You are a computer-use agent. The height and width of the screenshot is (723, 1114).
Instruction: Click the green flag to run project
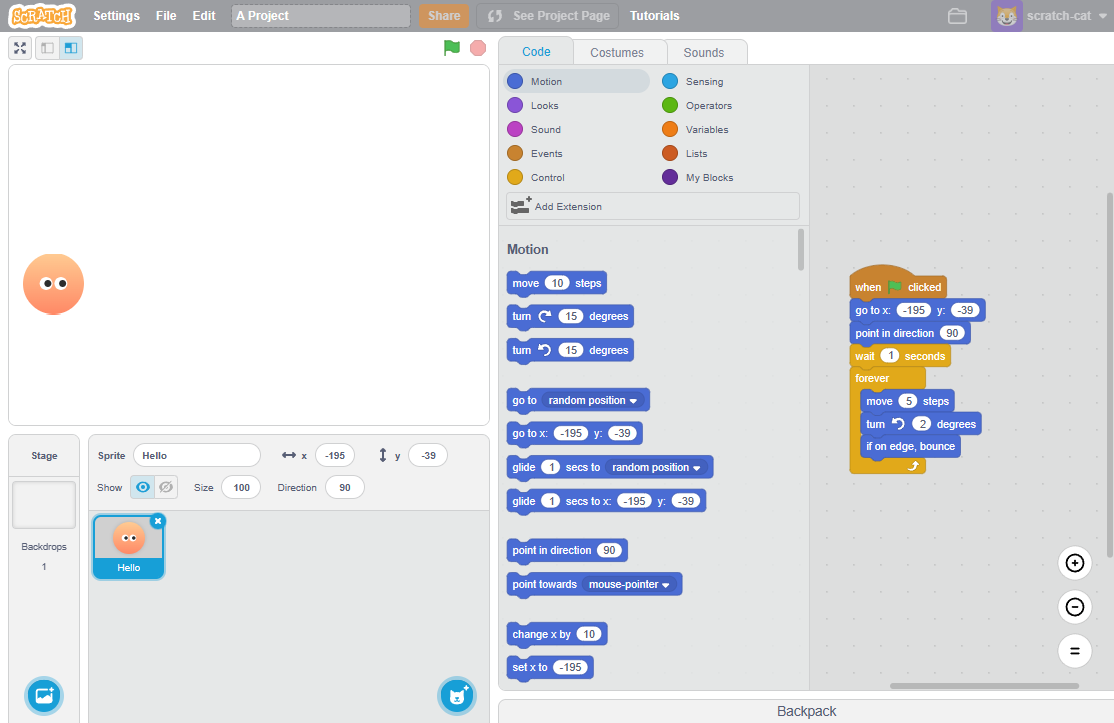(x=452, y=48)
